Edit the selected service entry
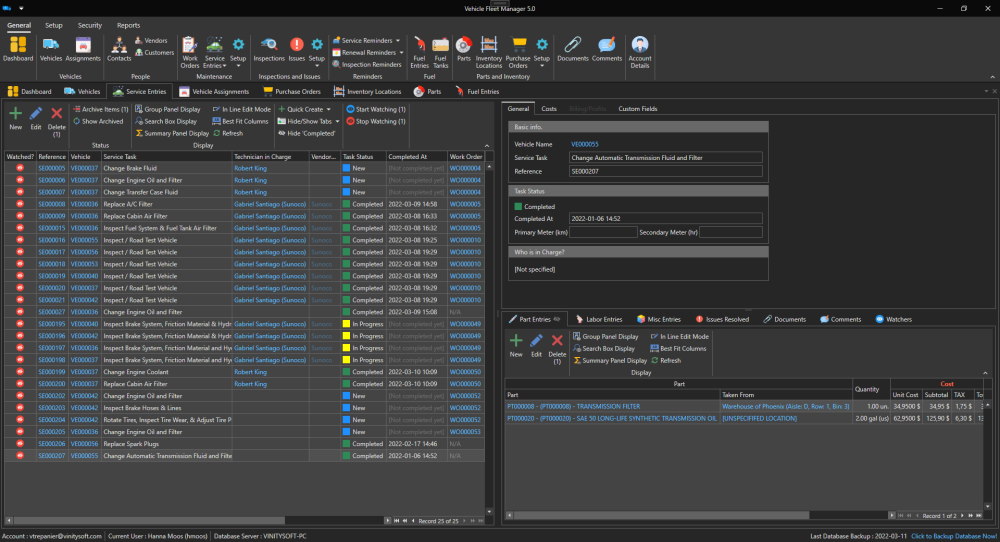 36,119
